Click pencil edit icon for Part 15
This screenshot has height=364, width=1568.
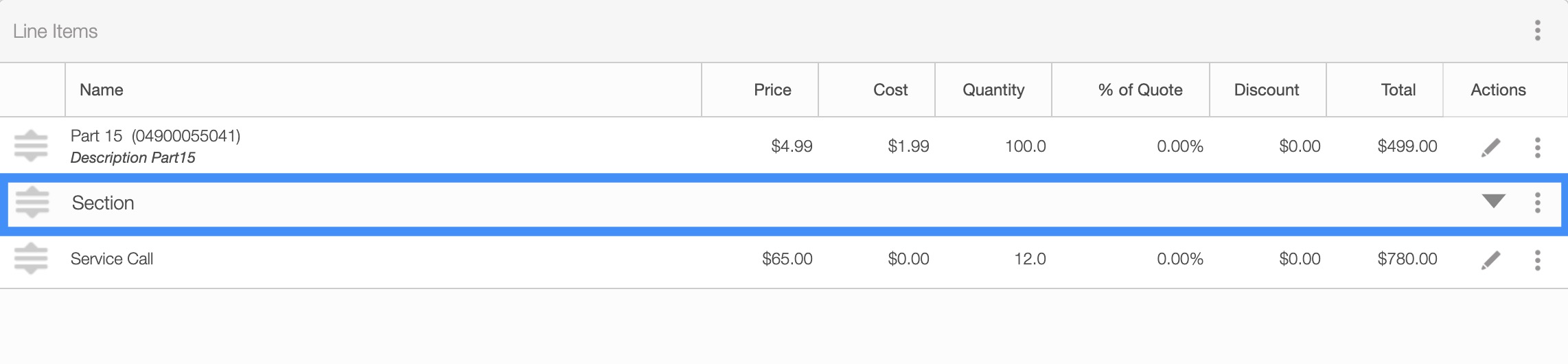click(1490, 147)
